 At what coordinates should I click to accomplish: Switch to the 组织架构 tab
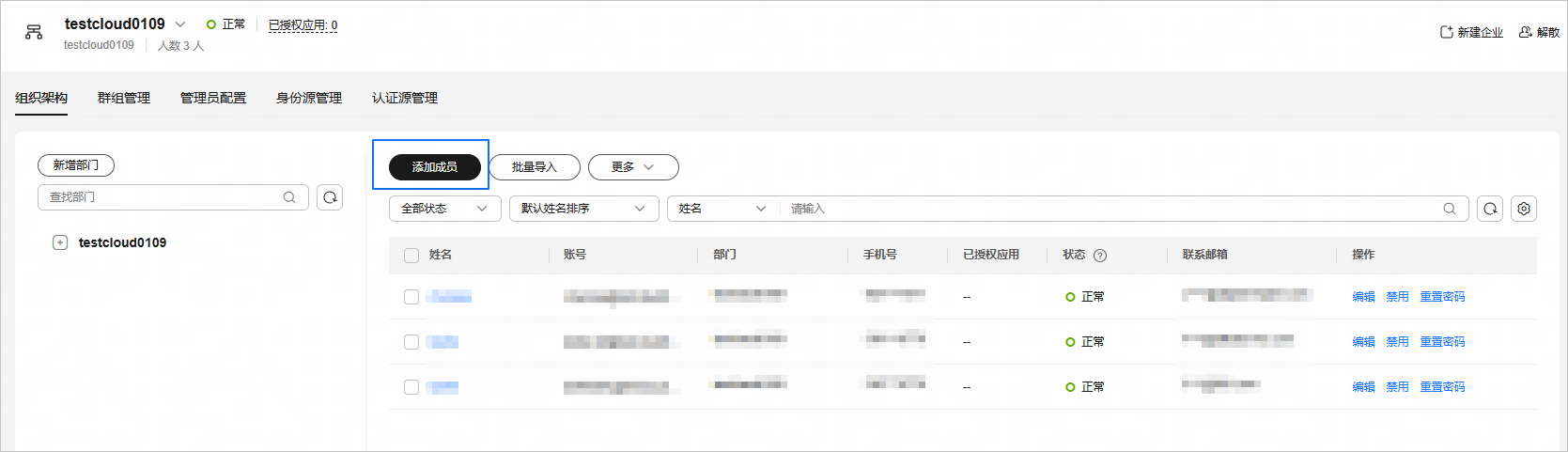pyautogui.click(x=41, y=98)
